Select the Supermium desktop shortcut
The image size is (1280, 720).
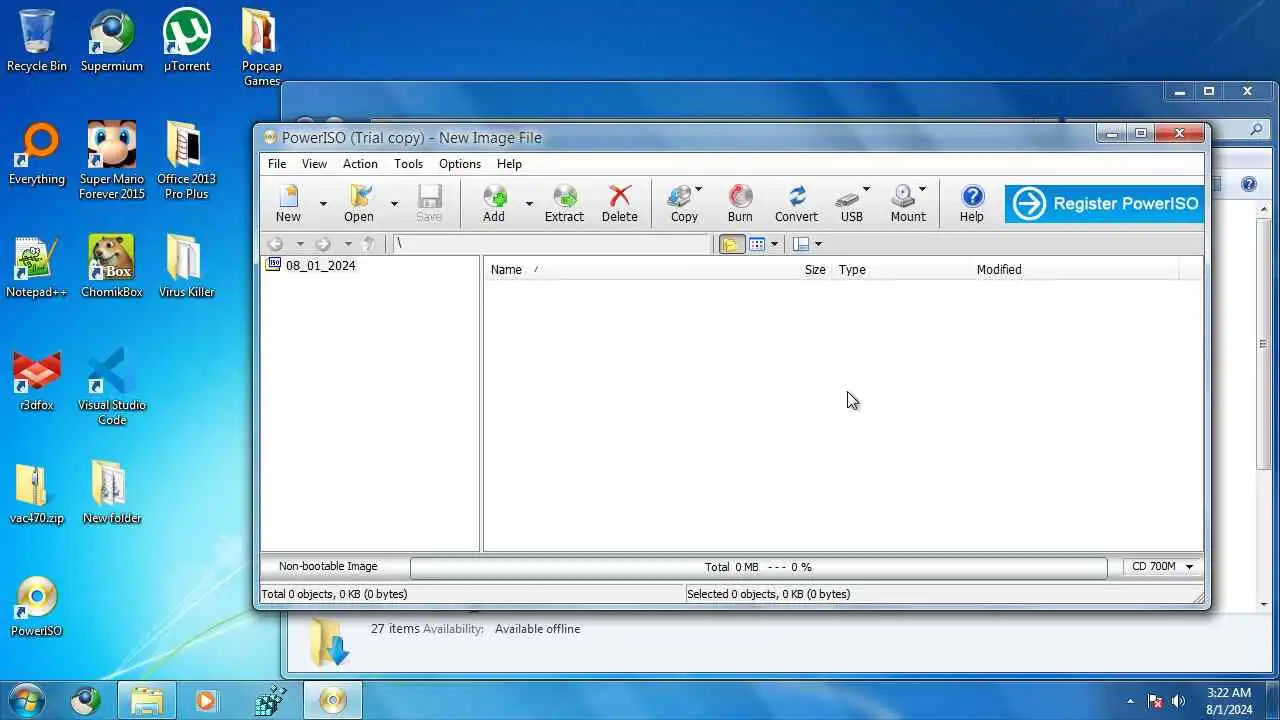[x=112, y=42]
